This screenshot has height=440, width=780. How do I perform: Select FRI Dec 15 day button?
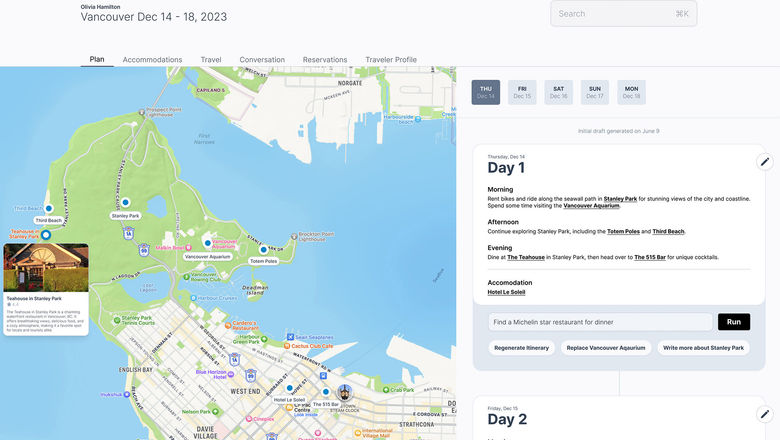(522, 92)
